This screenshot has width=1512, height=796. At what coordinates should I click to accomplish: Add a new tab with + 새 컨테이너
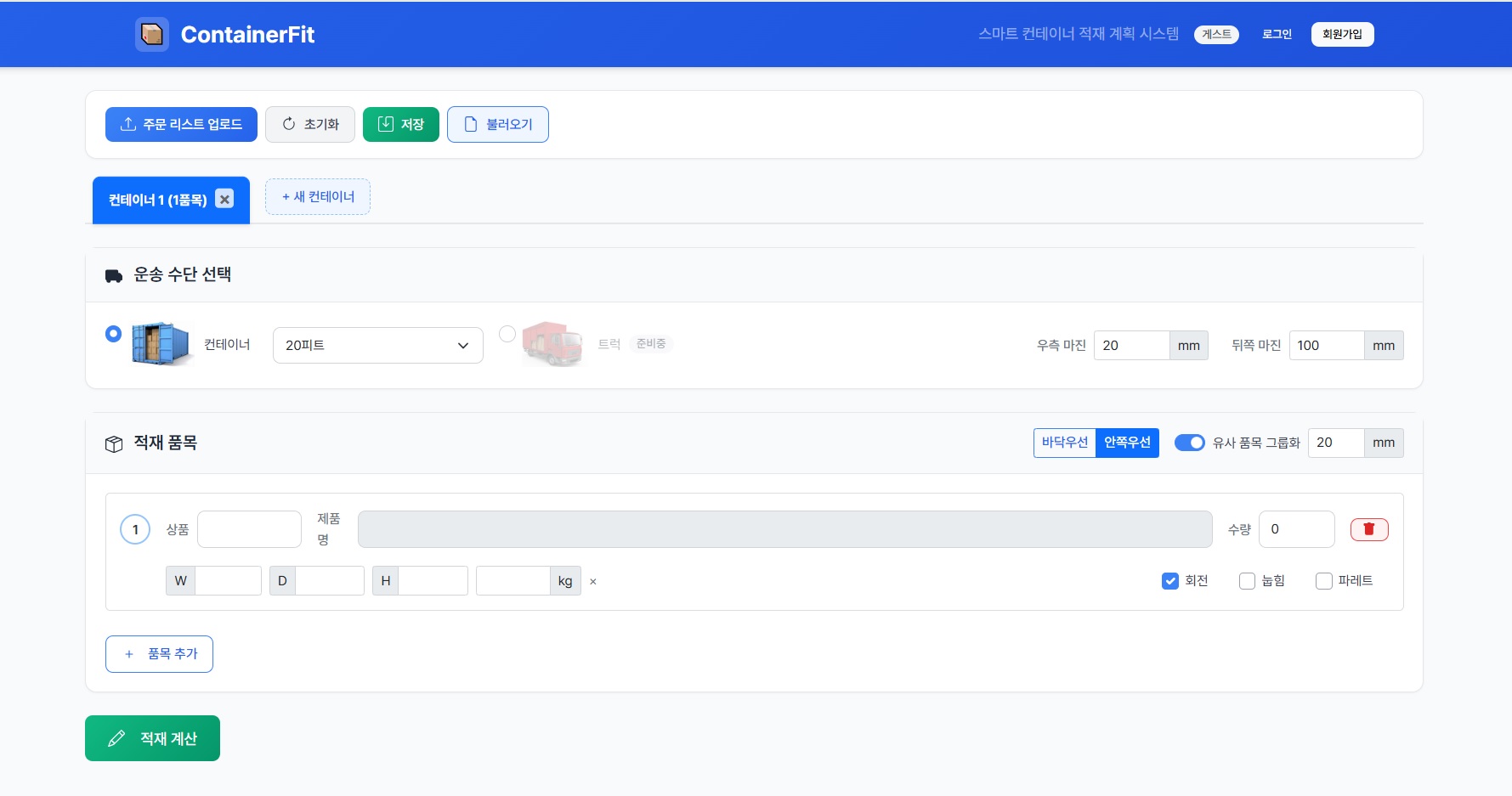point(318,196)
